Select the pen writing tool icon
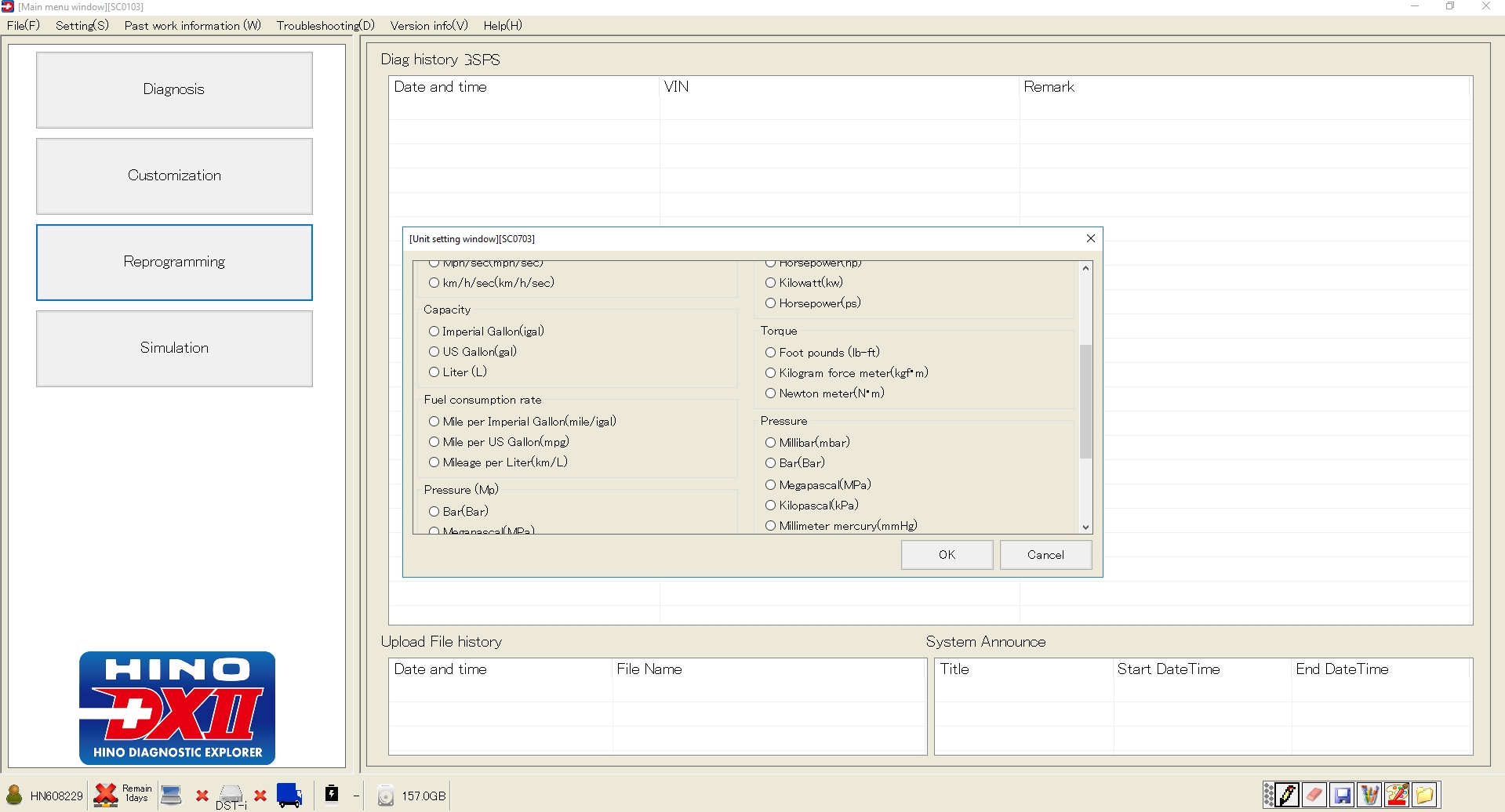This screenshot has width=1505, height=812. (1285, 795)
